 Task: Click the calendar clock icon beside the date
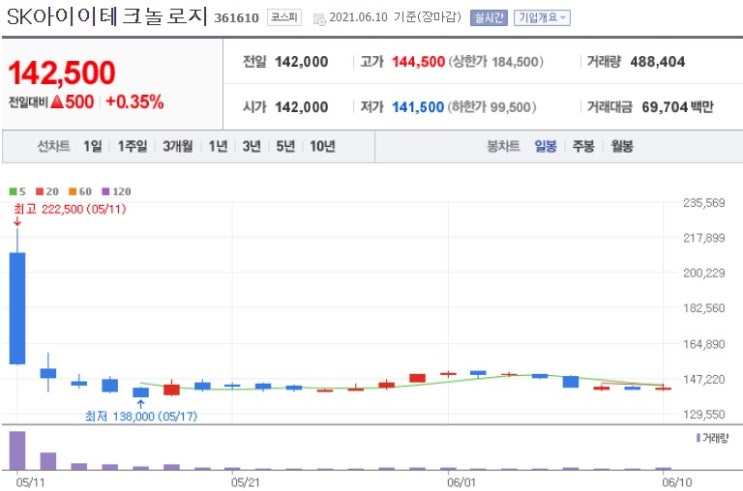pos(319,19)
